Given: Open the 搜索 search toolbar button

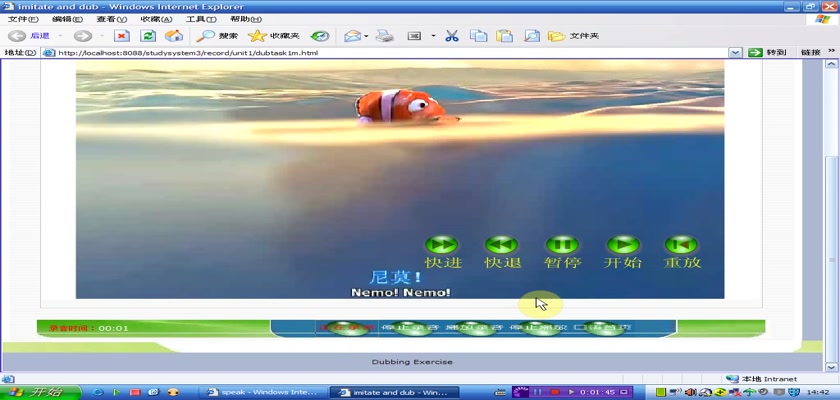Looking at the screenshot, I should (217, 36).
